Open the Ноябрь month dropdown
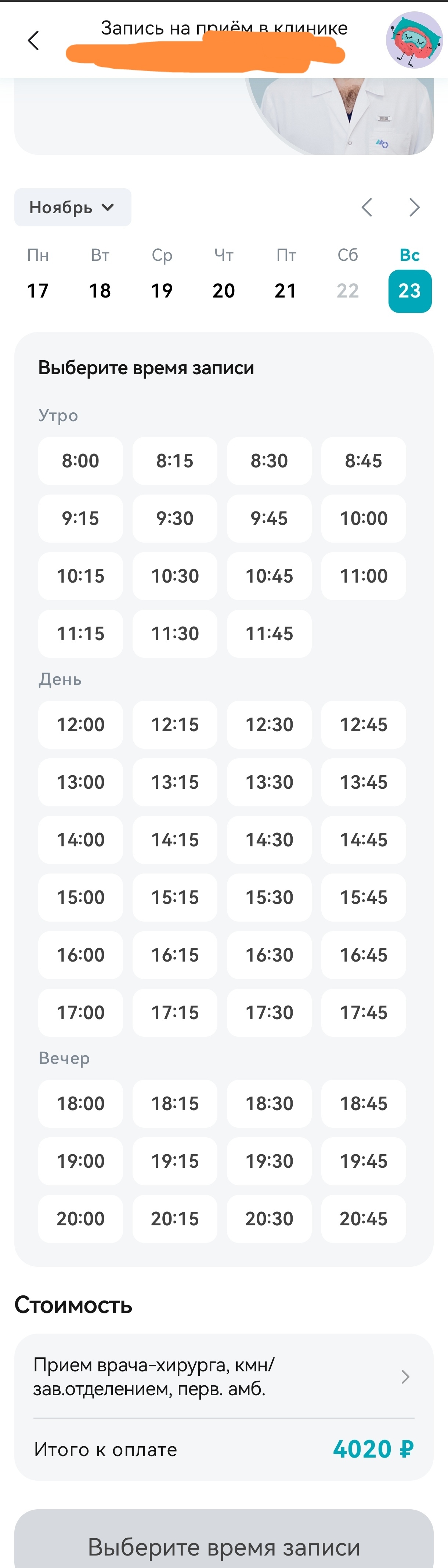Screen dimensions: 448x1568 click(73, 208)
